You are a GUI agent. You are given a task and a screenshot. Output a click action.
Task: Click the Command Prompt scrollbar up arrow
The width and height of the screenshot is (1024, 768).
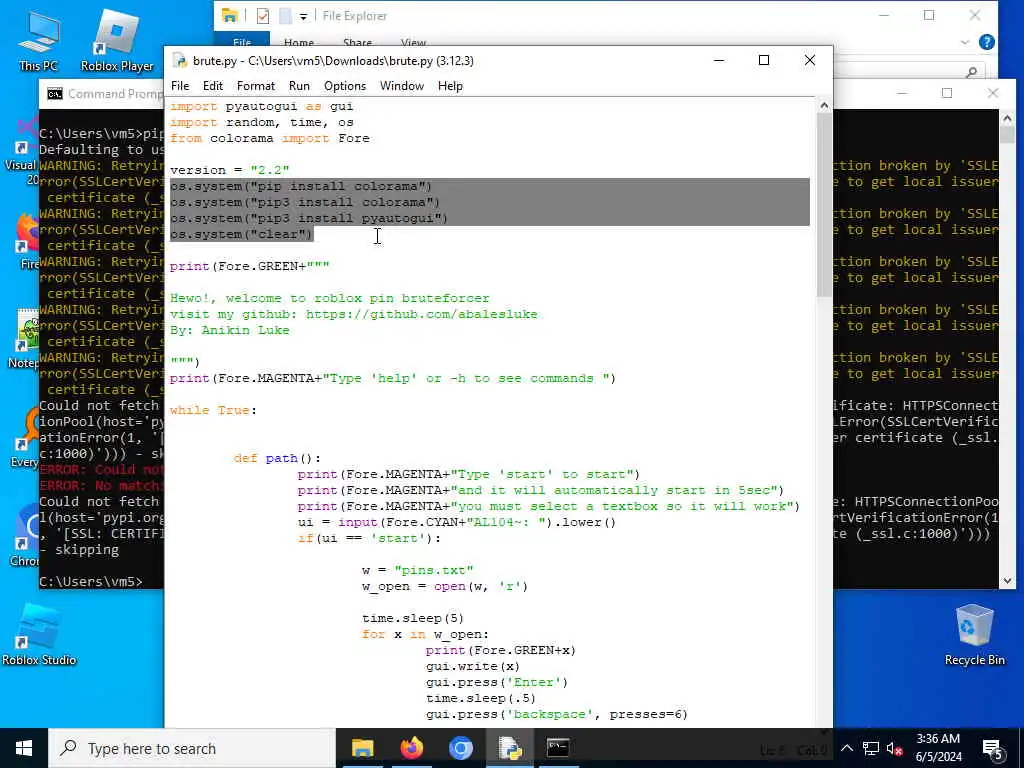1006,118
